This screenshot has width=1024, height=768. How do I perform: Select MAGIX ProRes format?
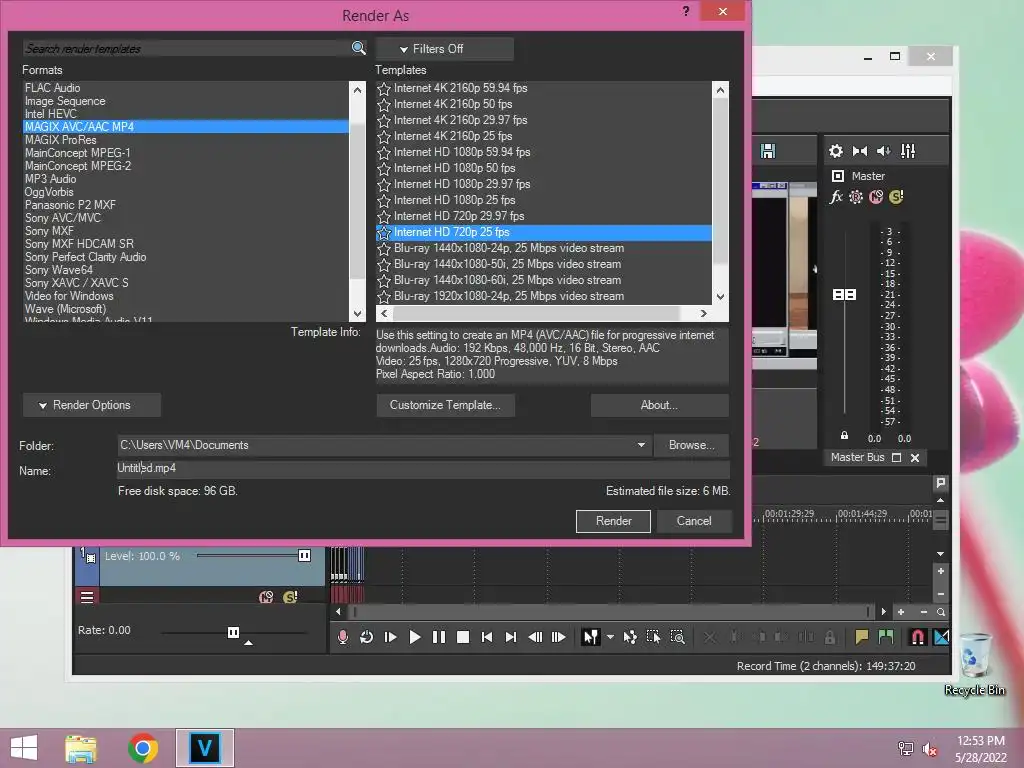coord(61,140)
